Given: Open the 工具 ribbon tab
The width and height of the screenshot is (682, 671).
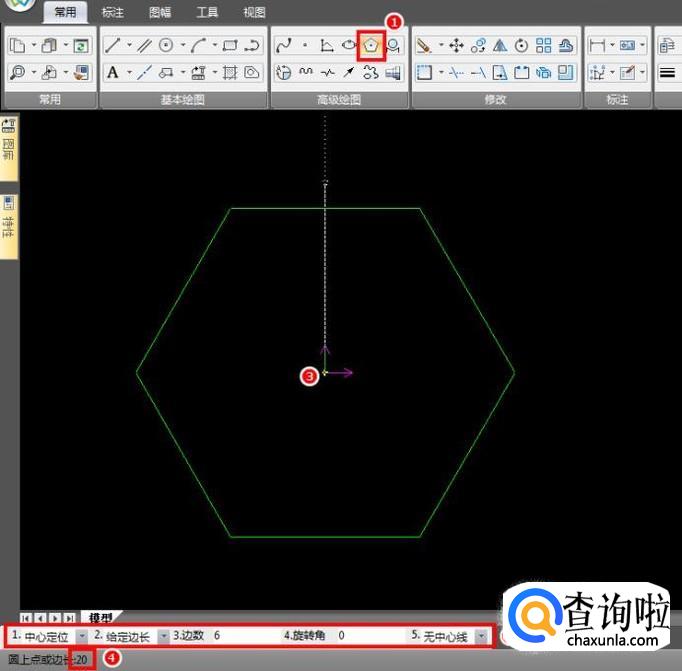Looking at the screenshot, I should (207, 13).
